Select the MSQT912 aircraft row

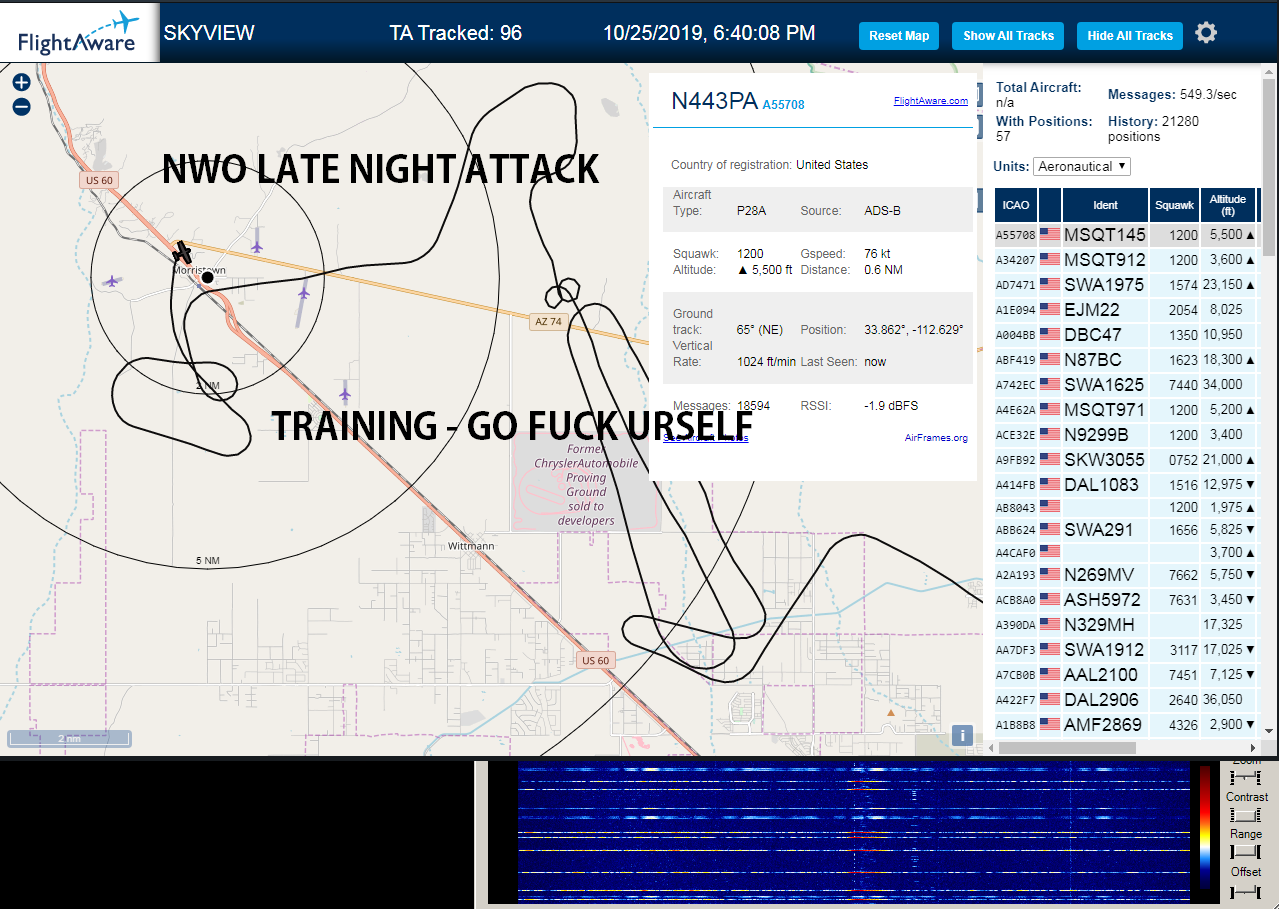tap(1126, 260)
